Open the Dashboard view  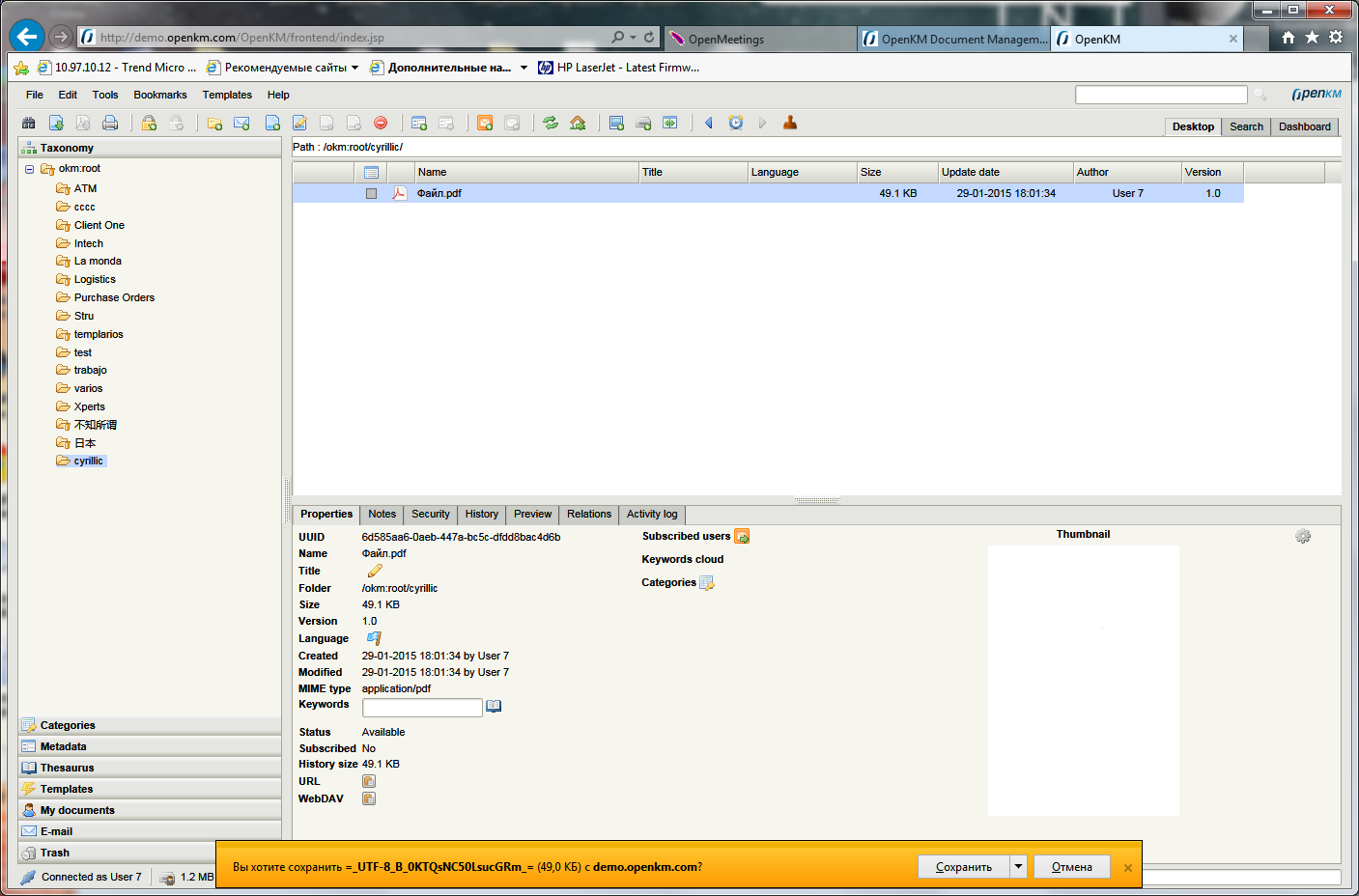1304,126
